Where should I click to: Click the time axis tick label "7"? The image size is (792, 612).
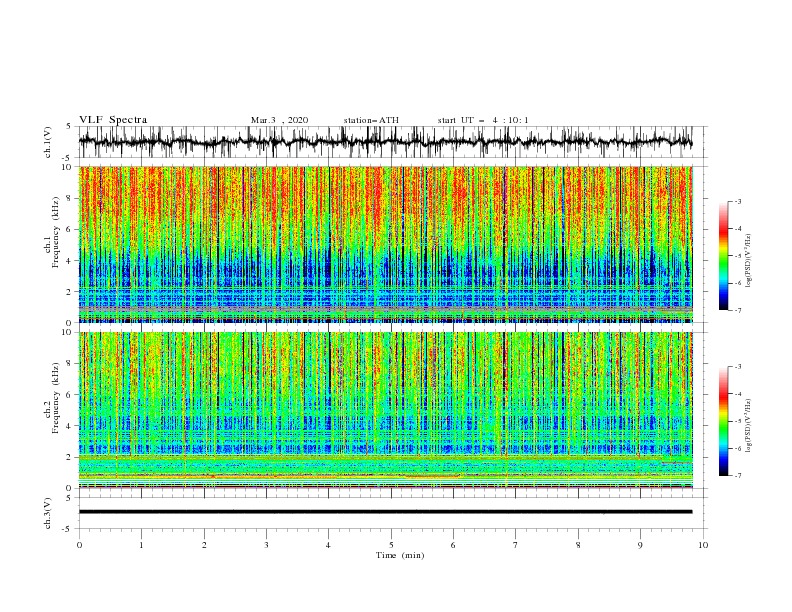point(516,545)
